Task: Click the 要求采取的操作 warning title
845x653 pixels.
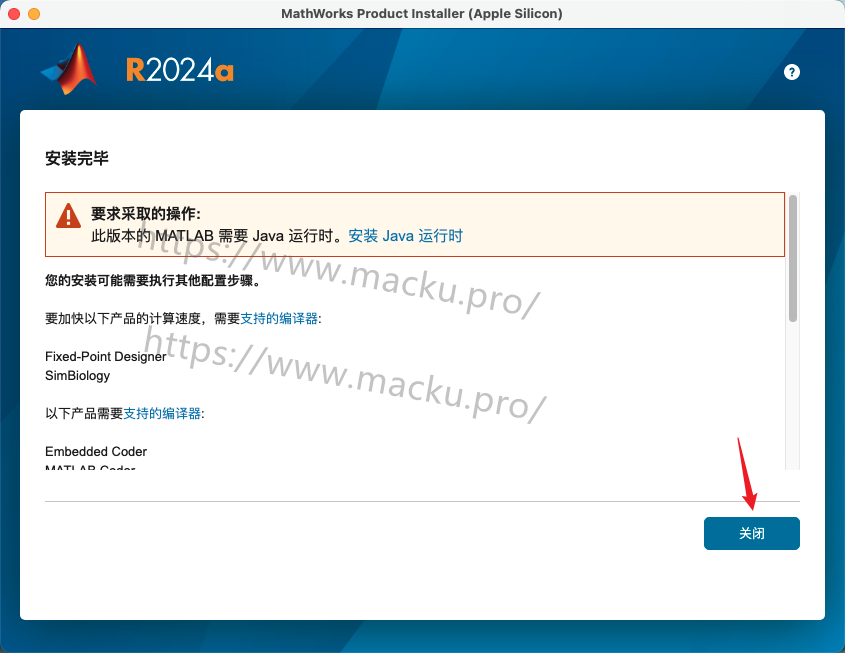Action: tap(146, 214)
